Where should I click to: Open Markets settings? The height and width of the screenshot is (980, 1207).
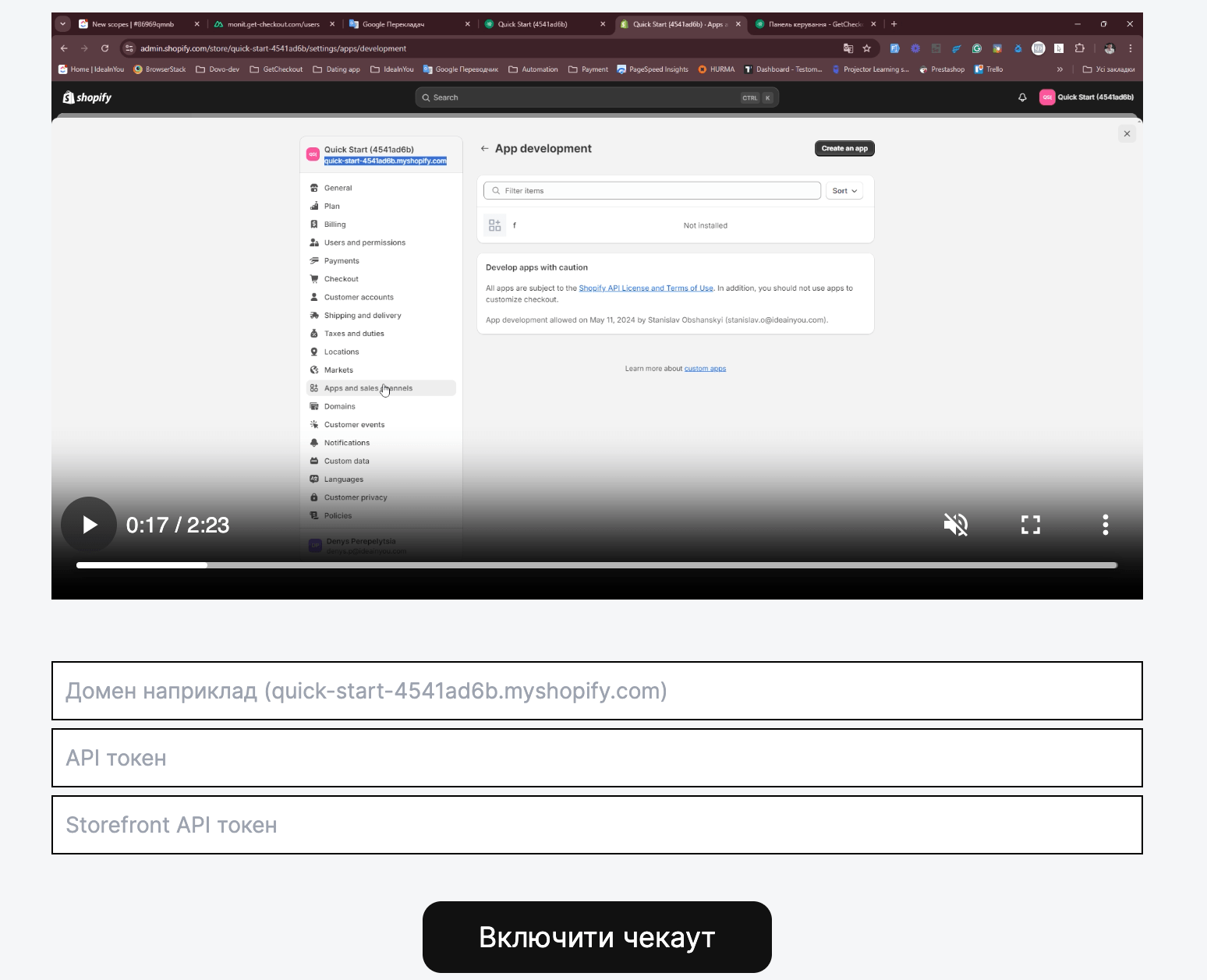381,370
